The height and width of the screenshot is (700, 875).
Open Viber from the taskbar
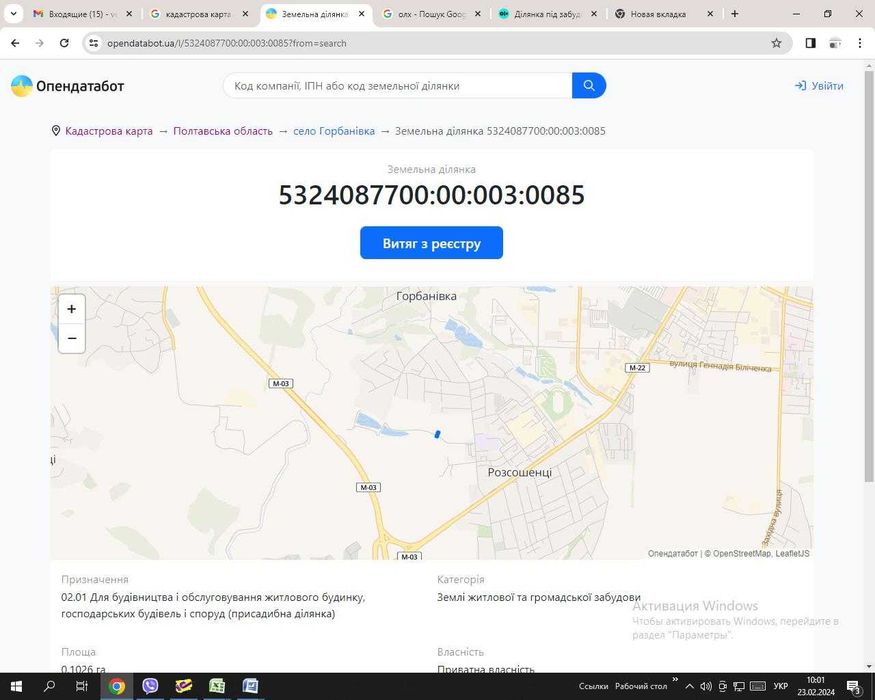click(150, 686)
